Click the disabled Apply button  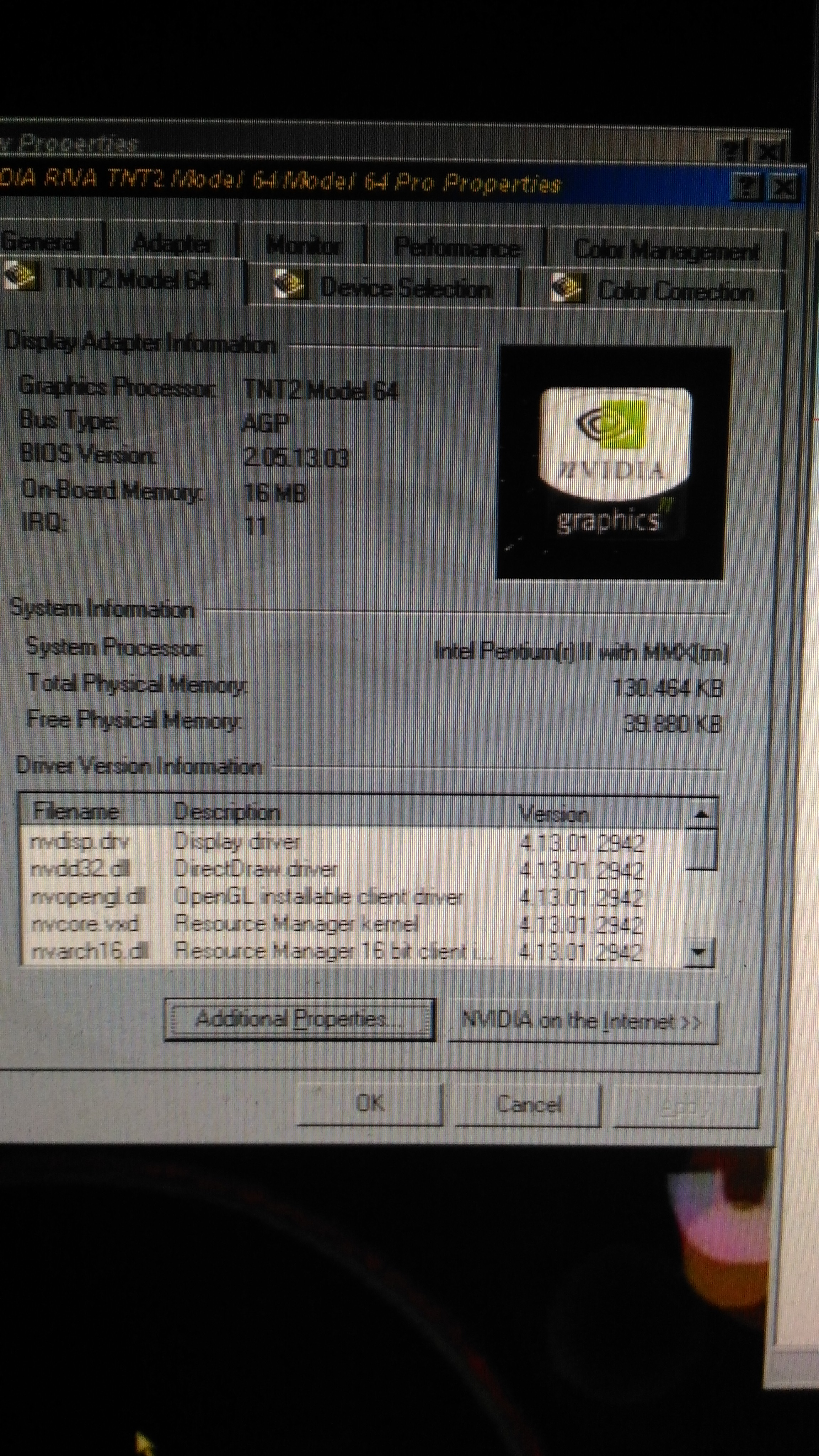coord(686,1107)
